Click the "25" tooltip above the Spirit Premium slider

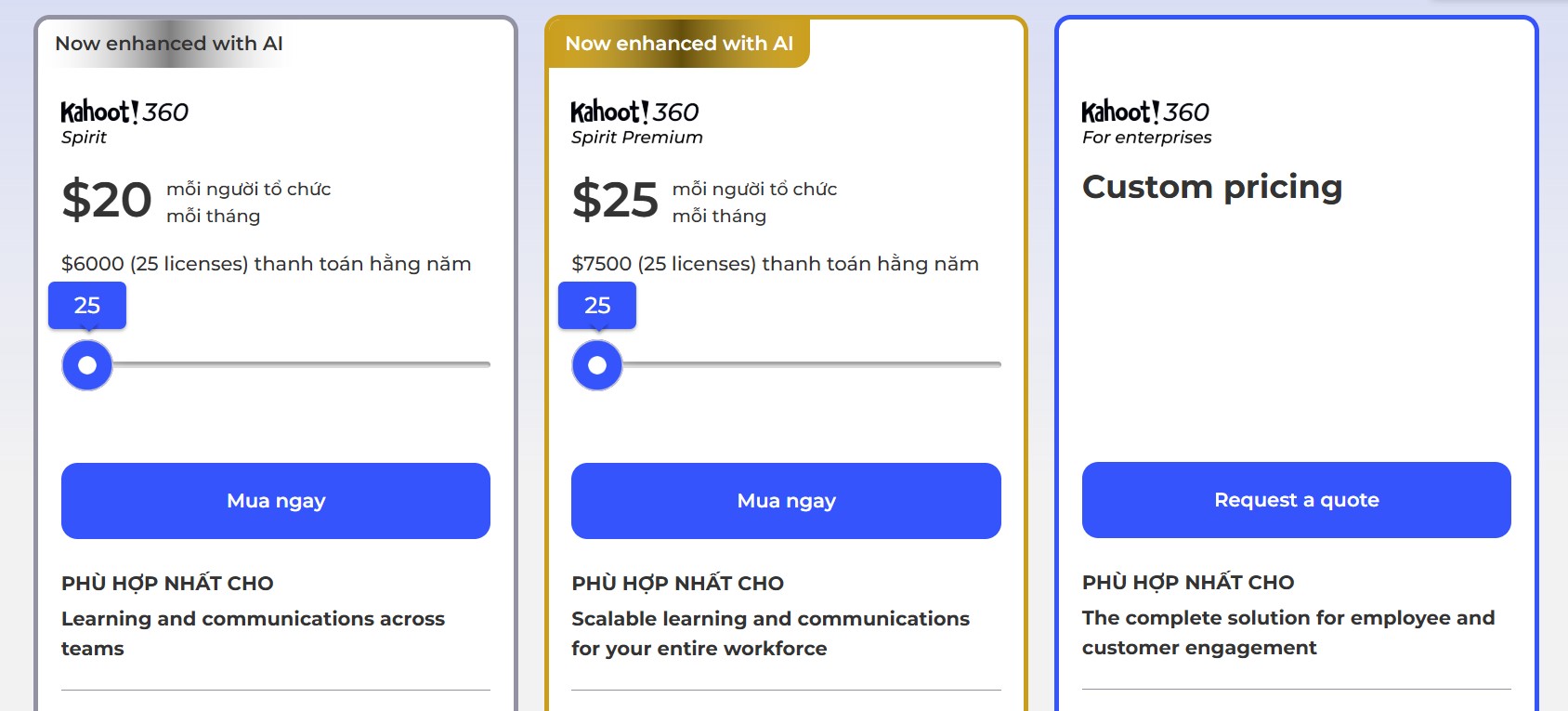coord(597,306)
